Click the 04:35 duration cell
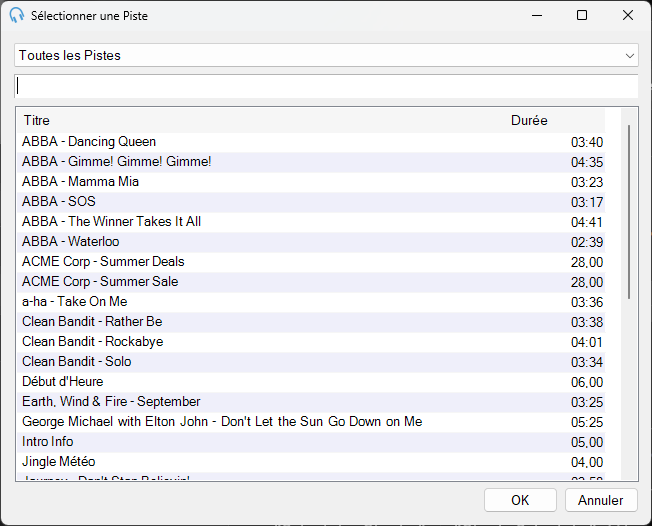Viewport: 652px width, 526px height. point(587,163)
